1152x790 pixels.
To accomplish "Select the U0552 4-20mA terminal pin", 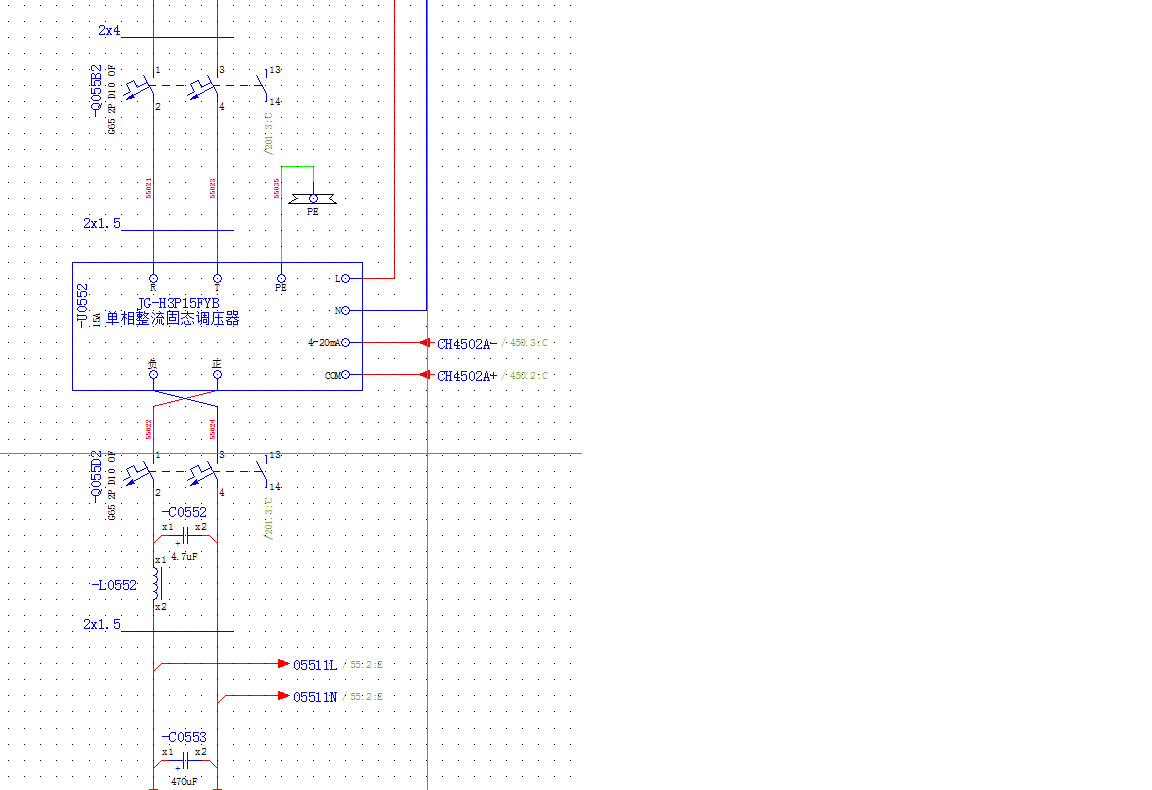I will [346, 342].
